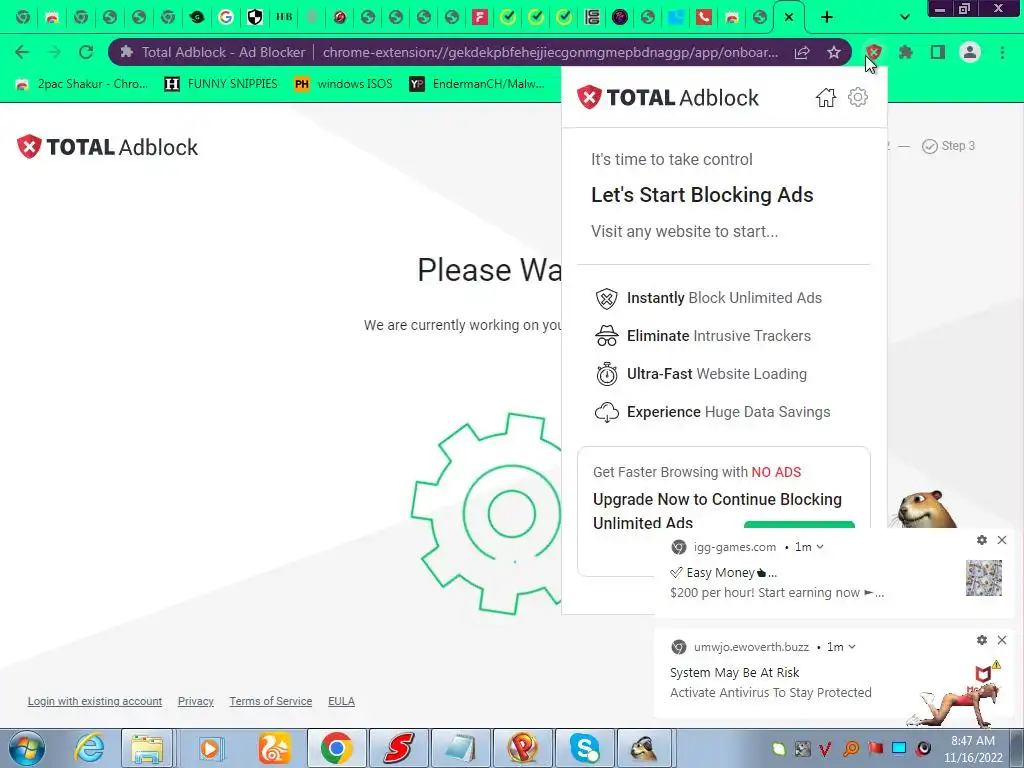Switch to Chrome on the taskbar
This screenshot has width=1024, height=768.
[336, 748]
